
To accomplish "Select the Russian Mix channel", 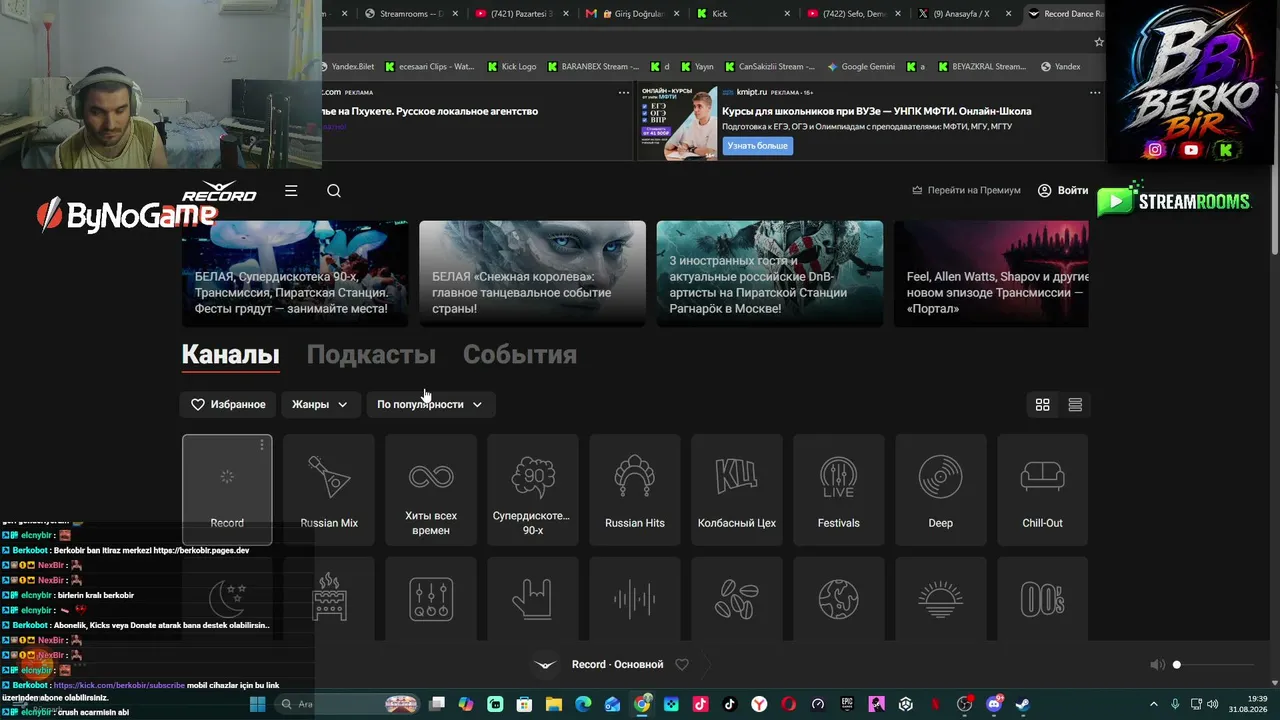I will 329,489.
